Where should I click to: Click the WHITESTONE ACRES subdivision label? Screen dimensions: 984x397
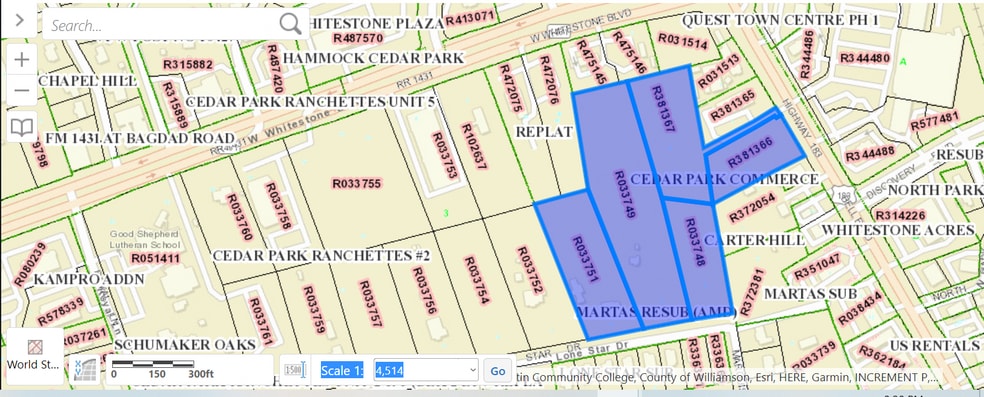pyautogui.click(x=899, y=230)
